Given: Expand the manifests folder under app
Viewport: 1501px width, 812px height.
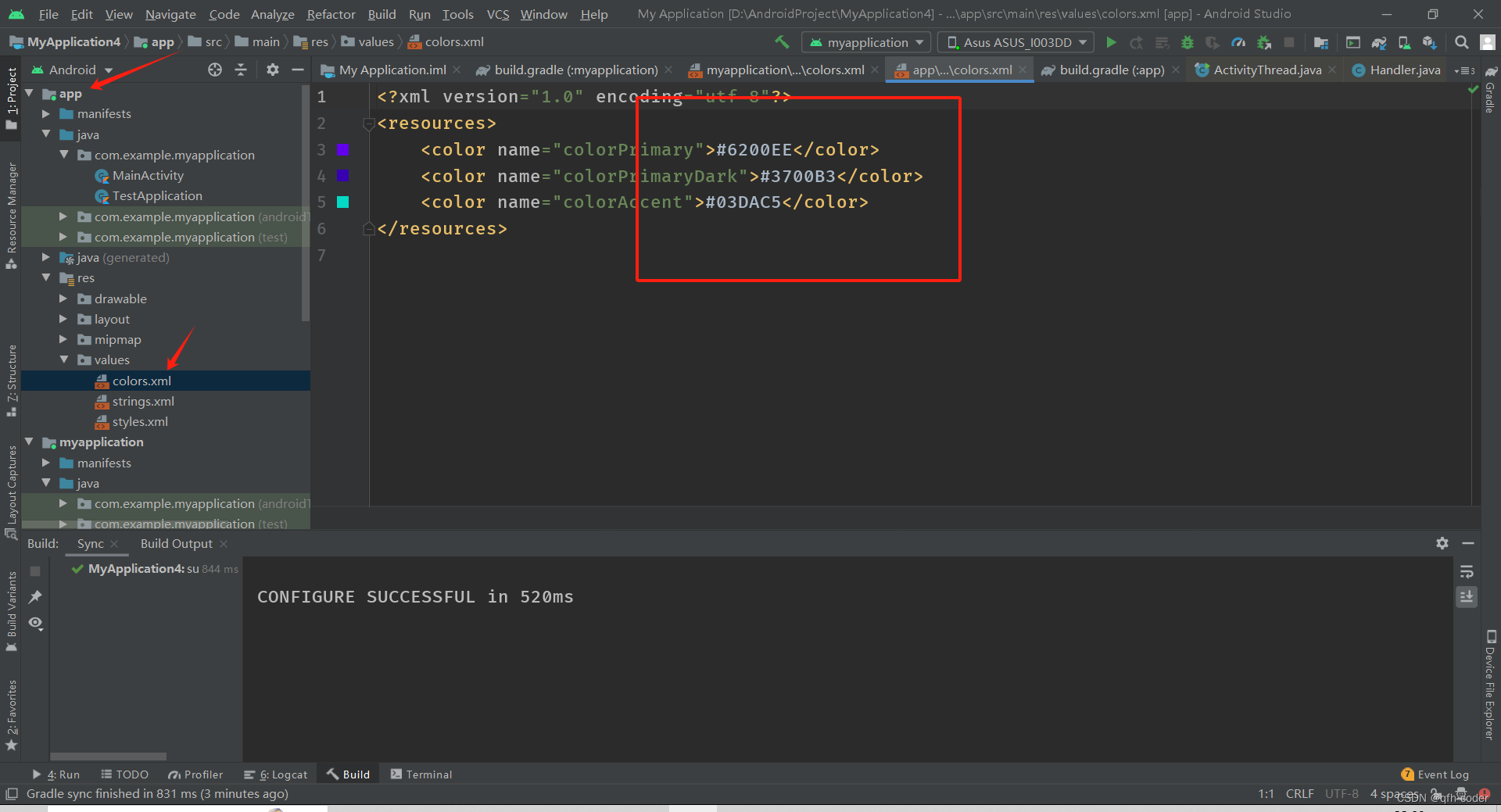Looking at the screenshot, I should point(46,114).
